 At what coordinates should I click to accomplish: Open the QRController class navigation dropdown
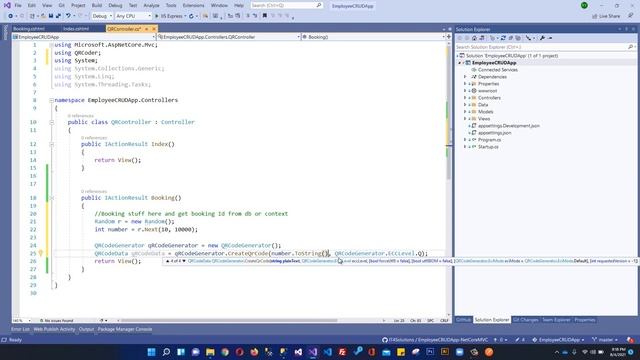point(229,37)
